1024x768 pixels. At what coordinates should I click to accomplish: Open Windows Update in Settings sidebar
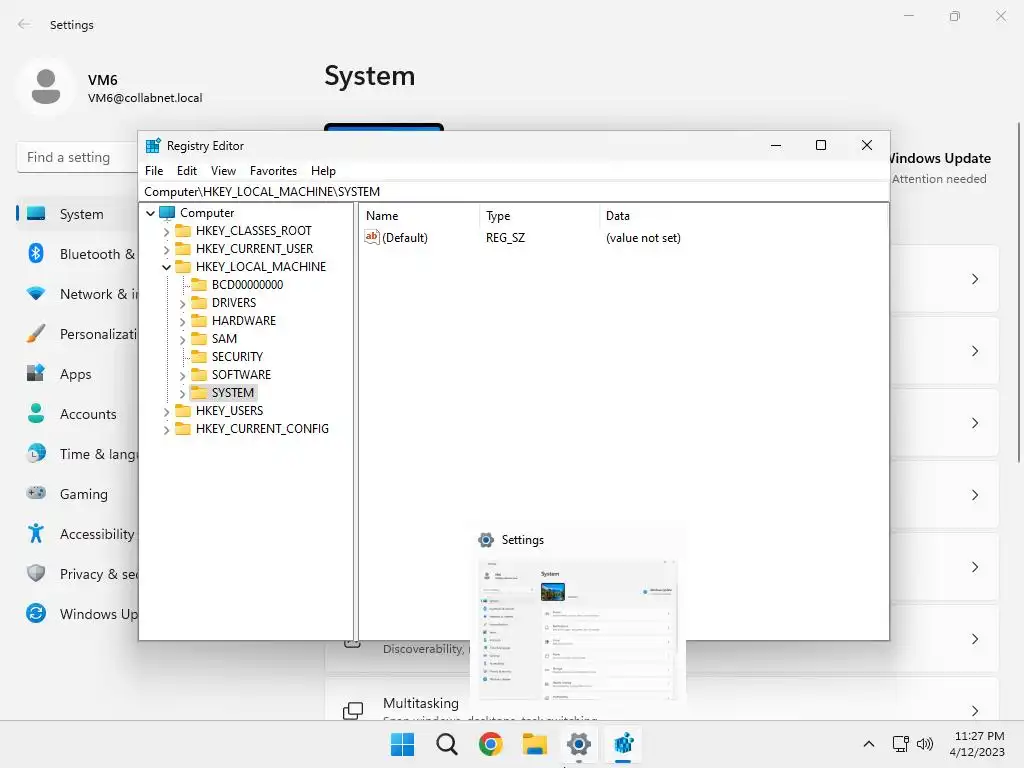[x=77, y=614]
